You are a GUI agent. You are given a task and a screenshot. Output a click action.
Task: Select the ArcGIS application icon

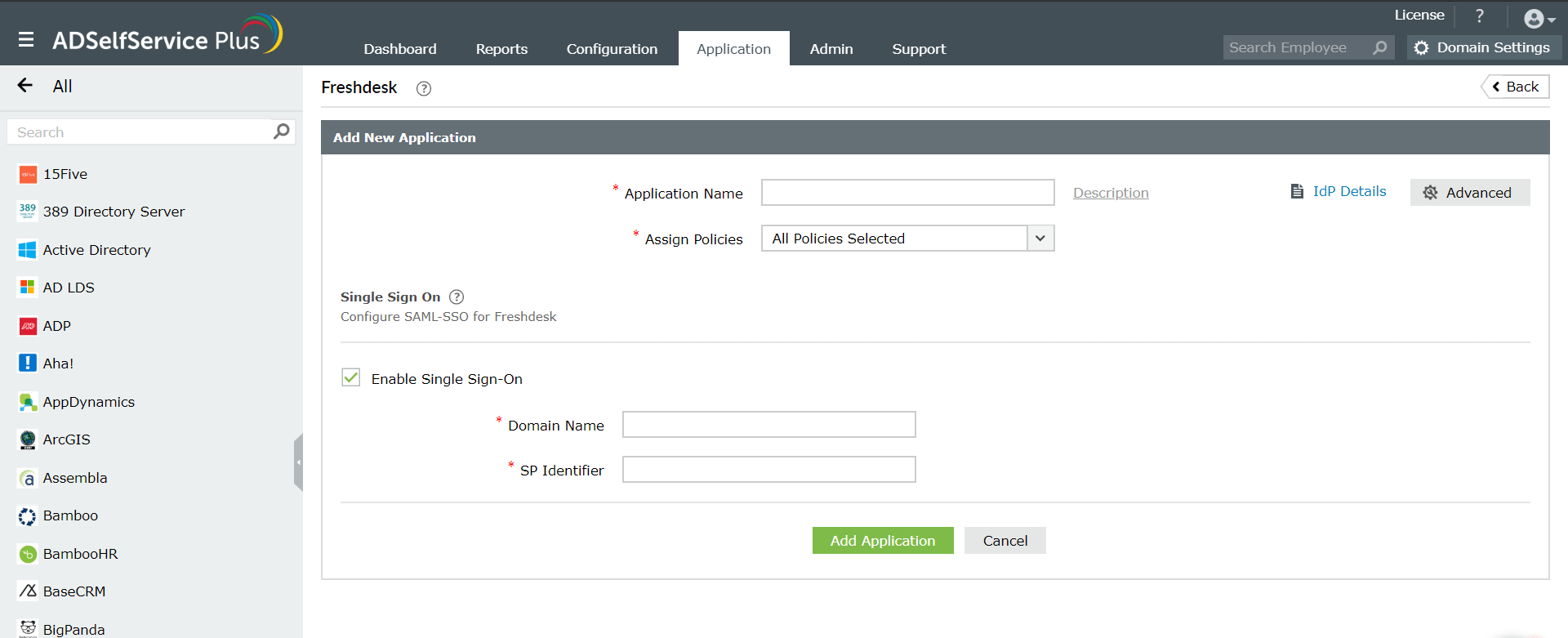tap(28, 439)
